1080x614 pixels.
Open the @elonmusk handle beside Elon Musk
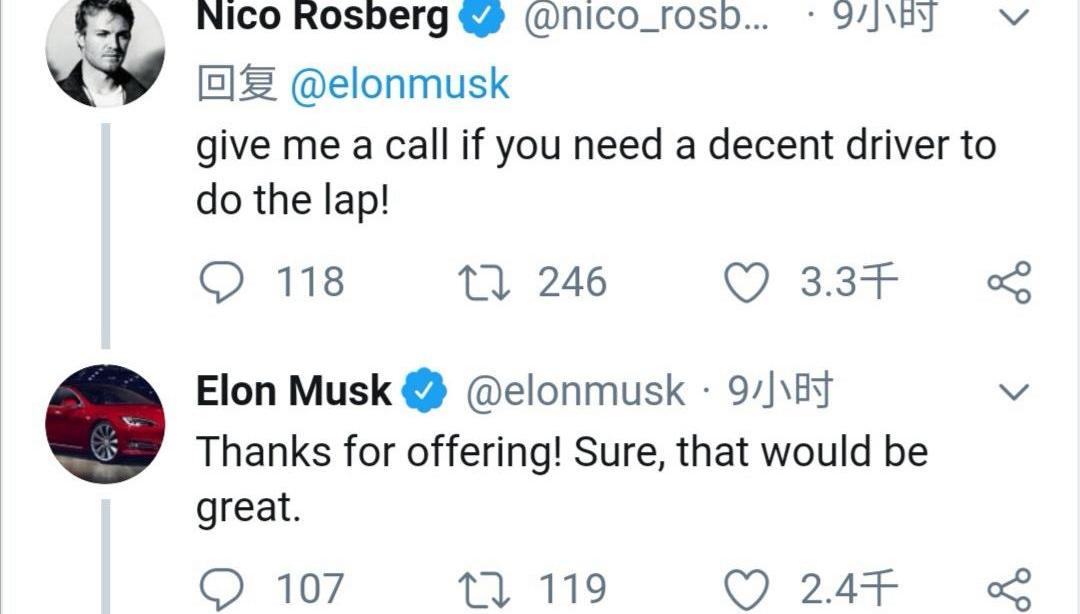tap(576, 391)
